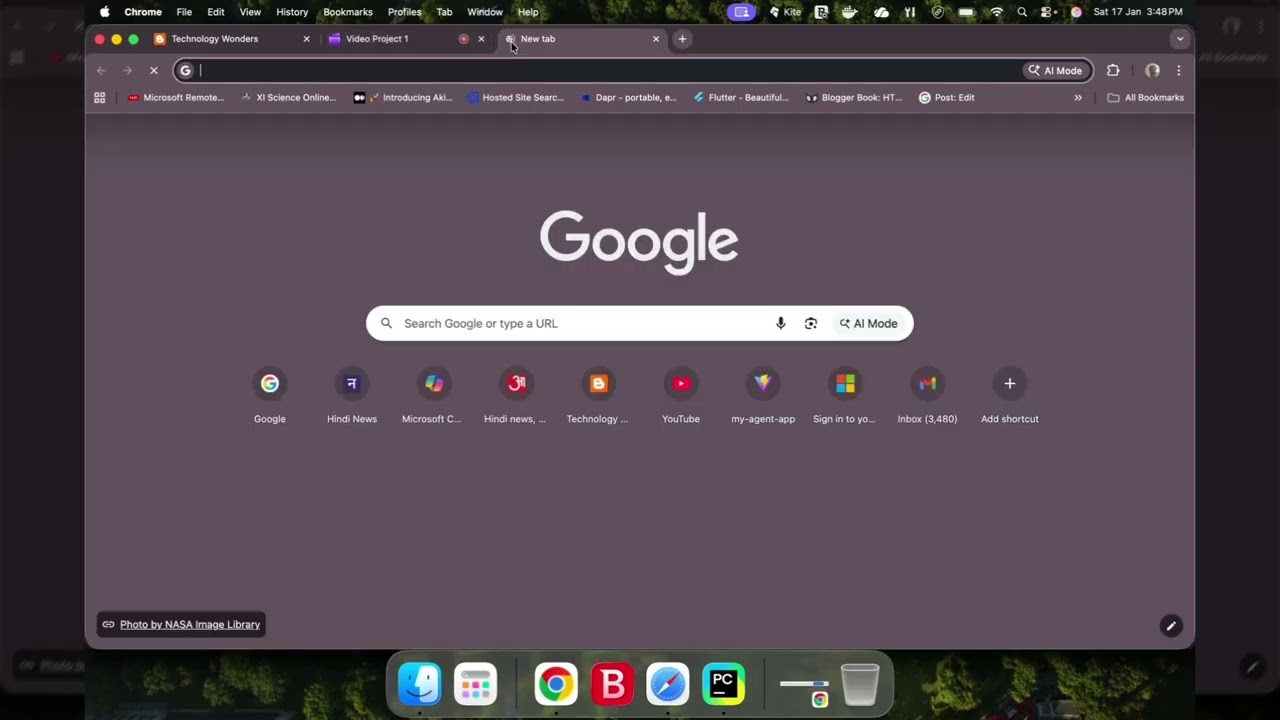
Task: Open a new tab with plus button
Action: tap(682, 39)
